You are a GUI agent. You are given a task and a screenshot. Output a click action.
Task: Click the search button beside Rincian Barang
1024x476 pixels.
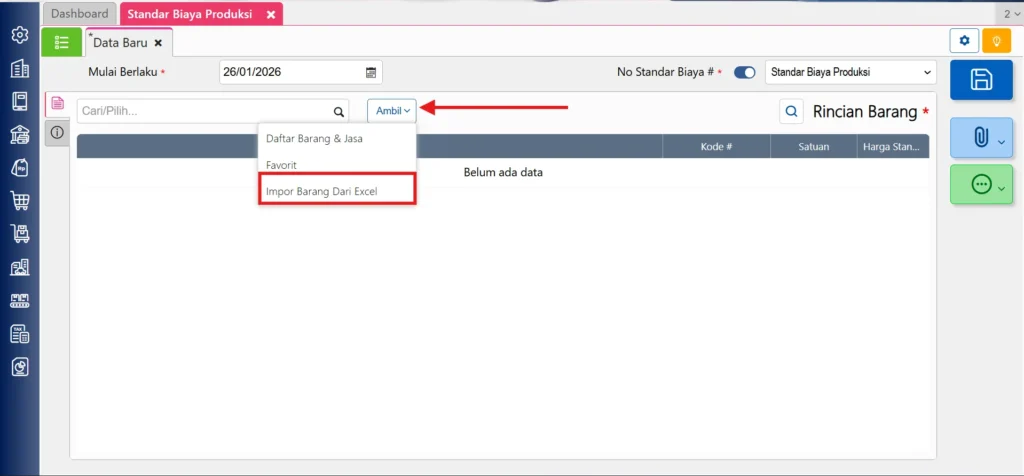(792, 112)
